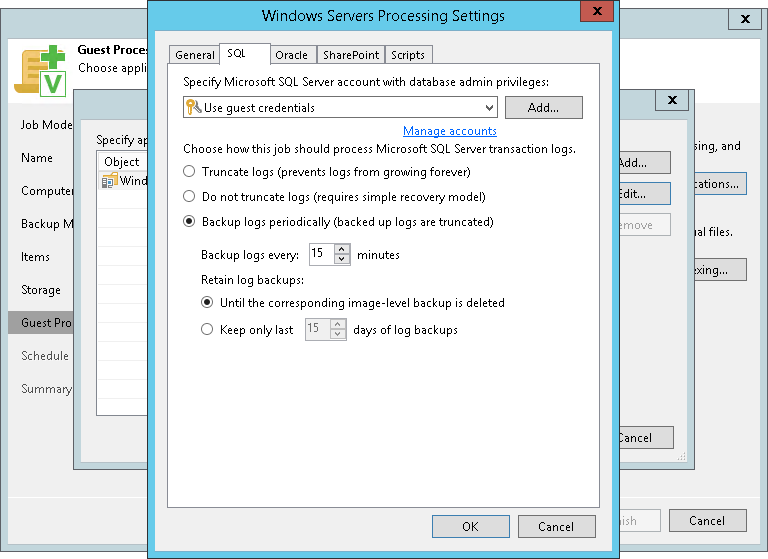Click the Object column header
Image resolution: width=768 pixels, height=559 pixels.
(x=122, y=162)
